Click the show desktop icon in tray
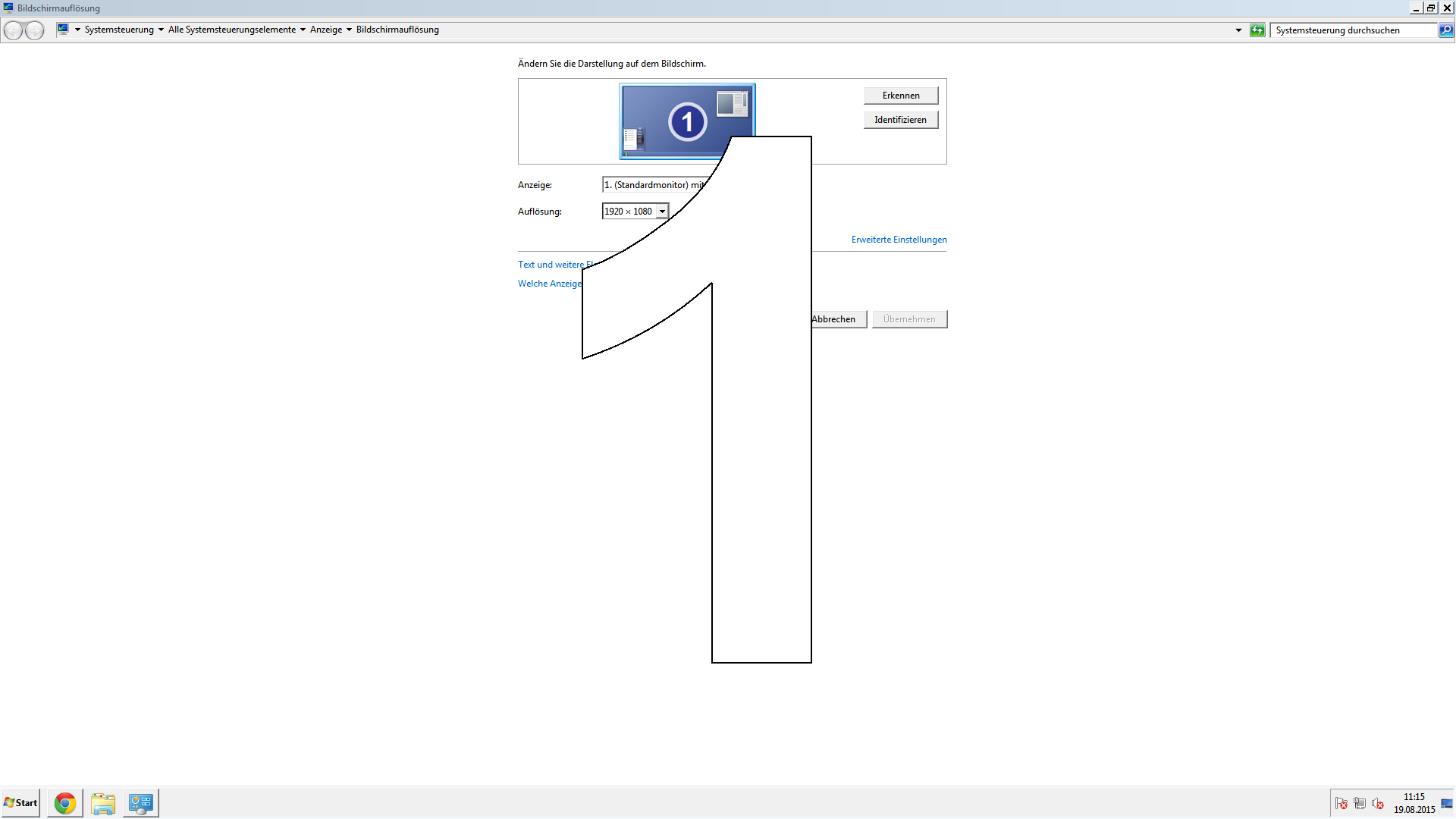 pos(1447,804)
